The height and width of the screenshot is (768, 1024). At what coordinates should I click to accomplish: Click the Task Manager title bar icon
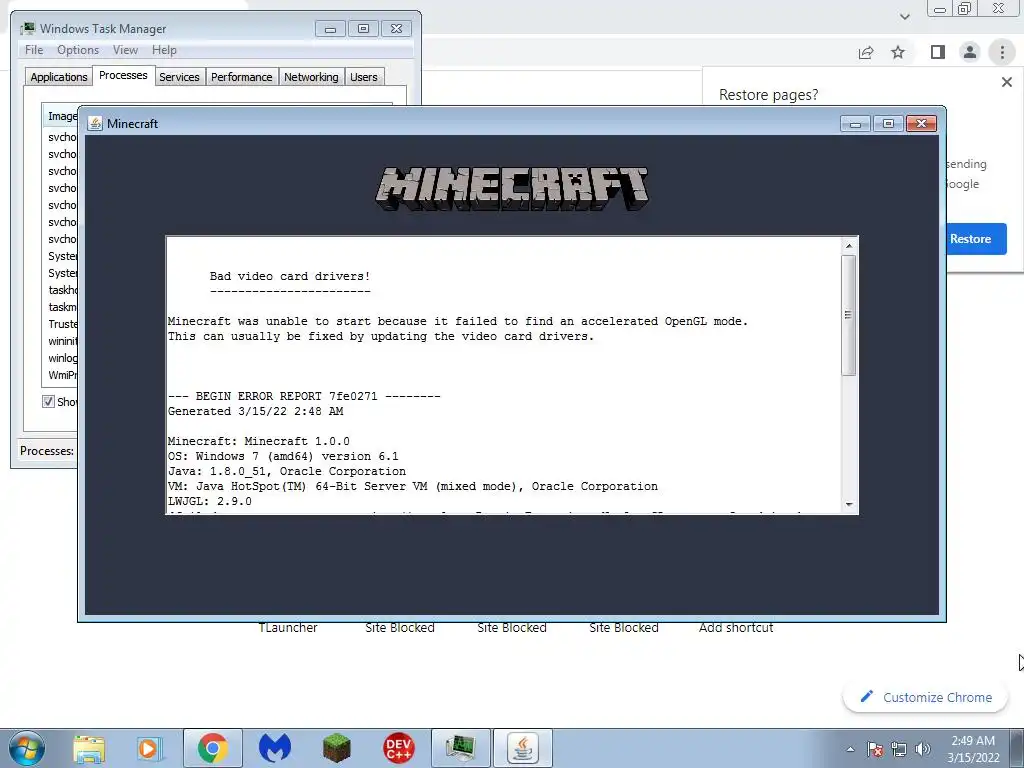pos(27,29)
